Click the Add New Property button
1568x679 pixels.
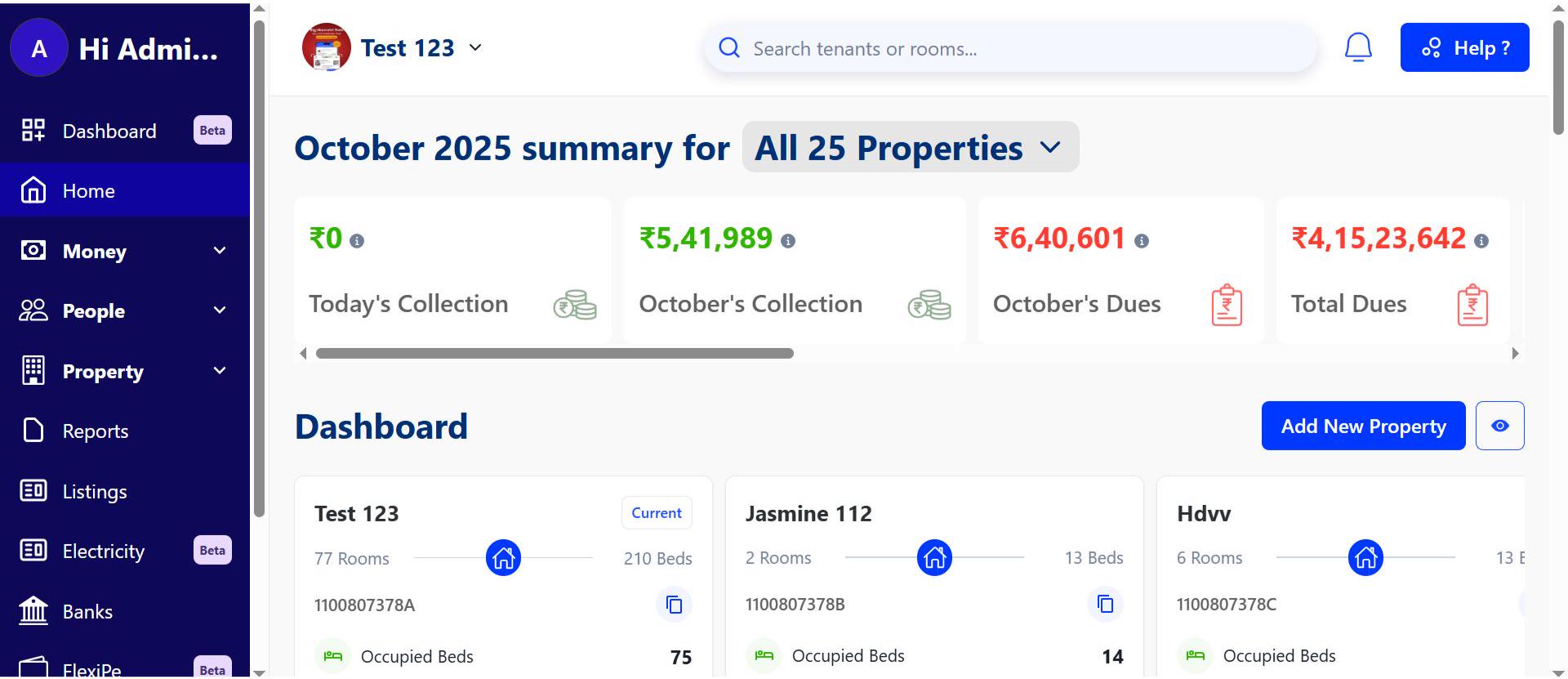click(1363, 426)
